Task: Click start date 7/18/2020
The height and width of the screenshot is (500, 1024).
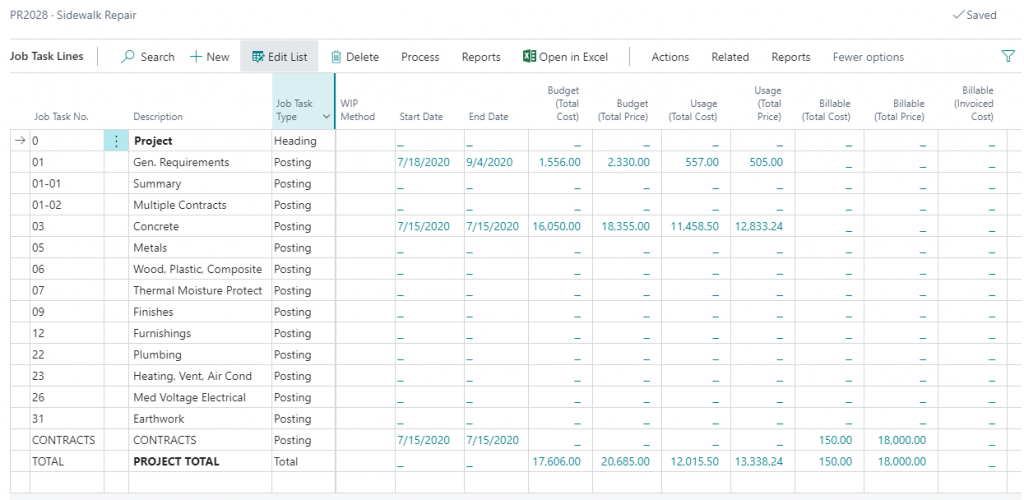Action: [423, 162]
